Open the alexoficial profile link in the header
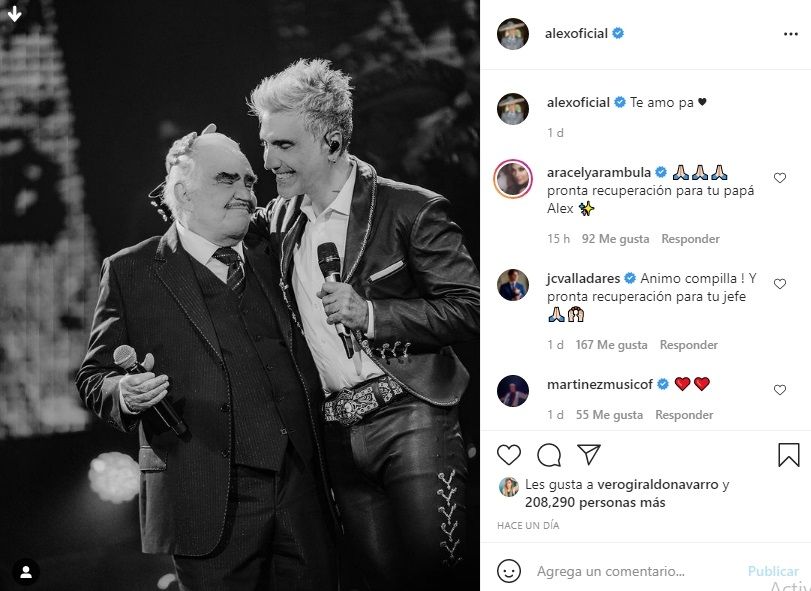 576,34
